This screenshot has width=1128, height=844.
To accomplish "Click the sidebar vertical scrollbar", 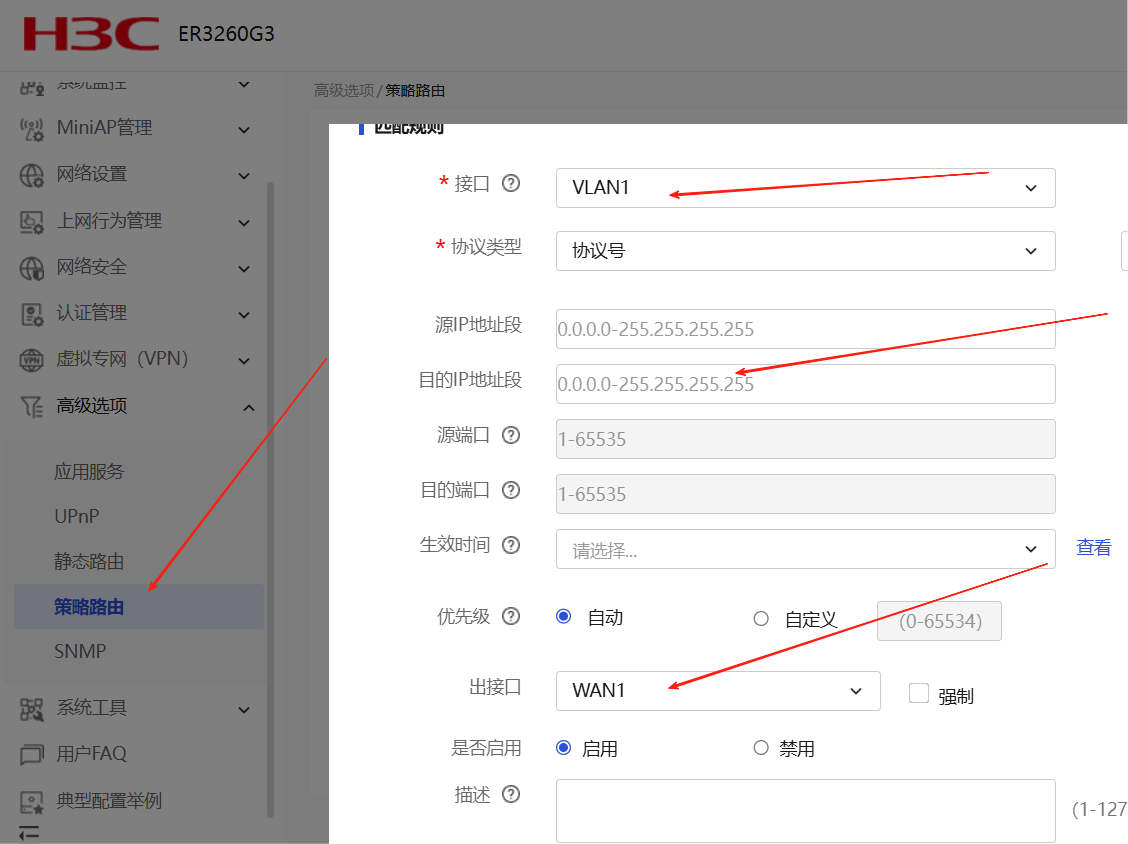I will point(270,499).
